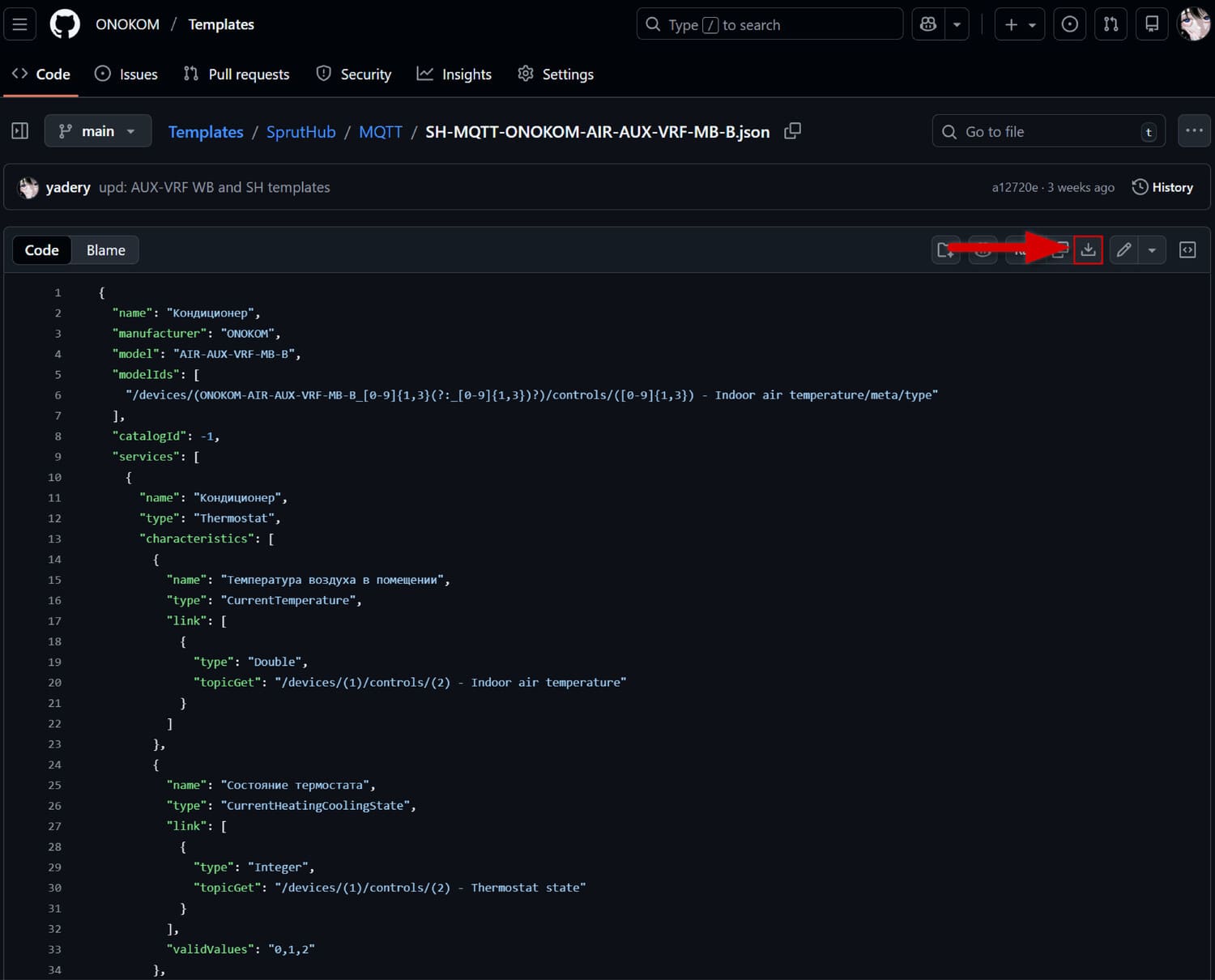
Task: Open the notifications inbox icon
Action: pyautogui.click(x=1151, y=24)
